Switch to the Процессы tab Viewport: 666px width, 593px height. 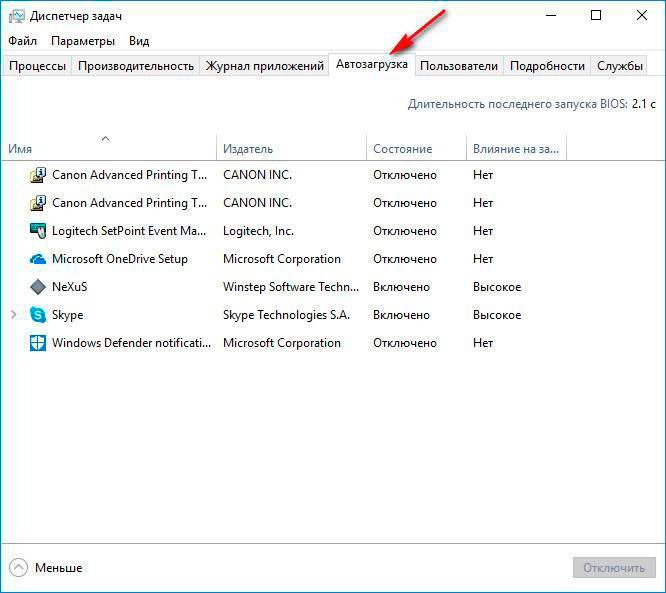tap(37, 66)
